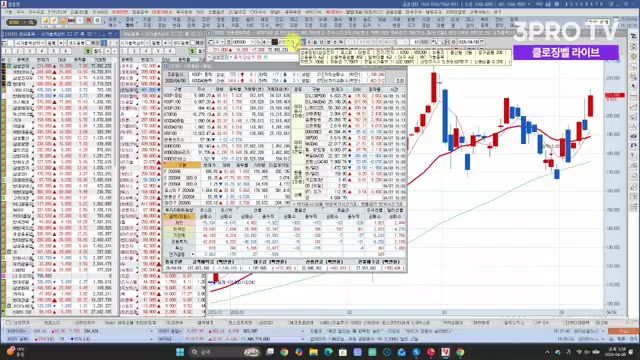Click the yellow document icon in main toolbar
Image resolution: width=640 pixels, height=360 pixels.
[45, 20]
